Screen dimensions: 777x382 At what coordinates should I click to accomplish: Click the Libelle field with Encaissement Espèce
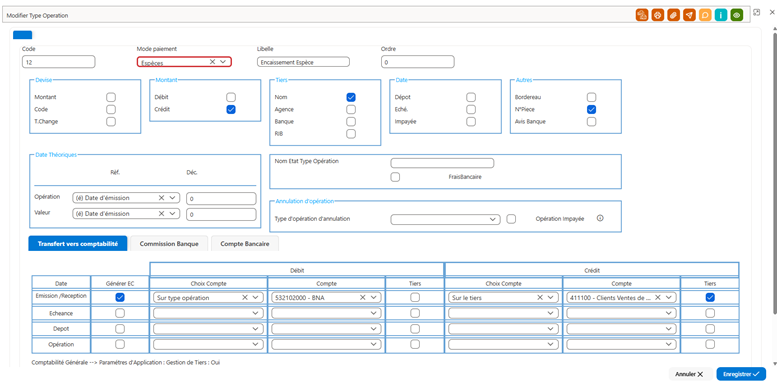303,62
